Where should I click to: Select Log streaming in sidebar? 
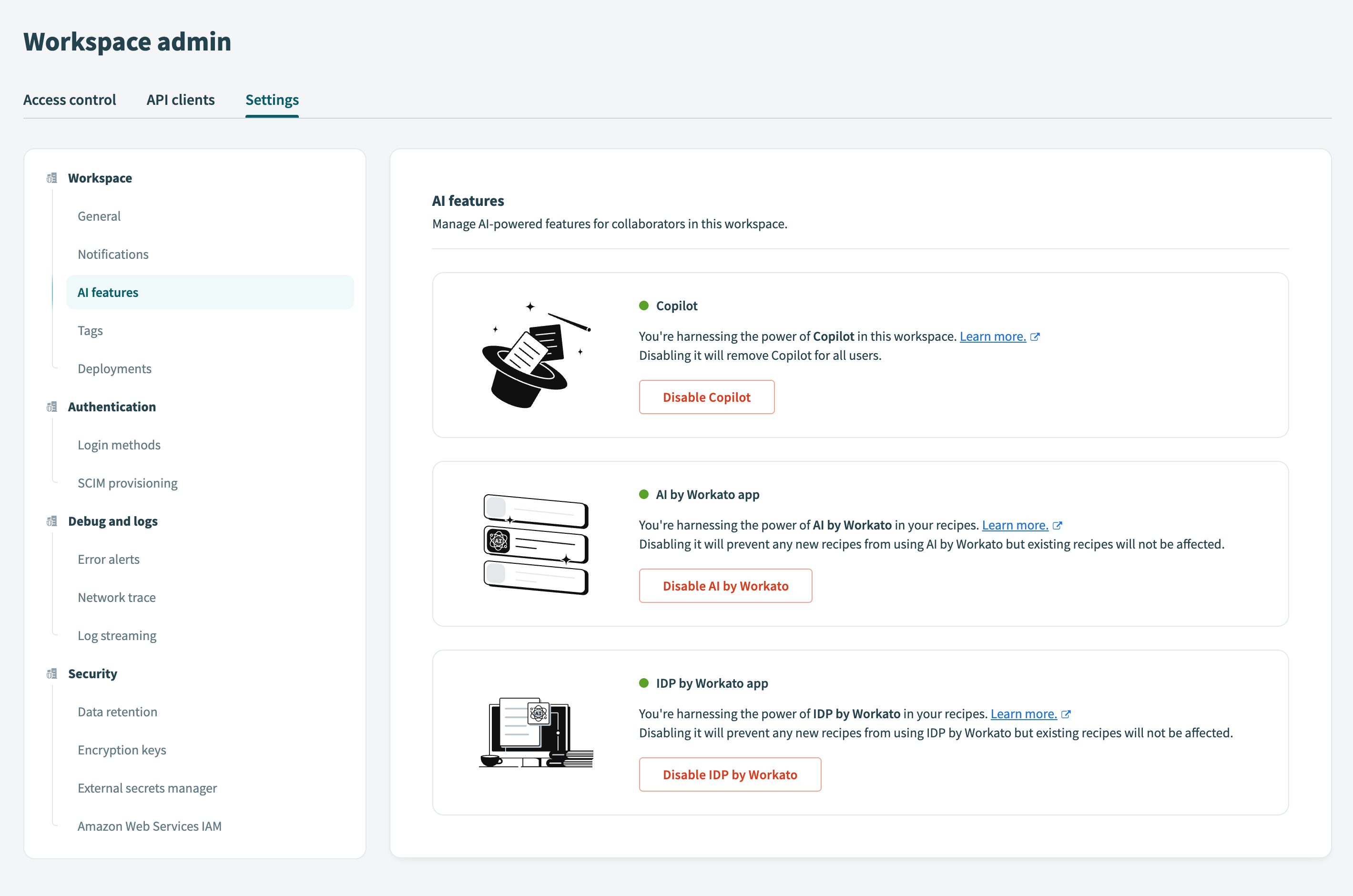click(117, 635)
